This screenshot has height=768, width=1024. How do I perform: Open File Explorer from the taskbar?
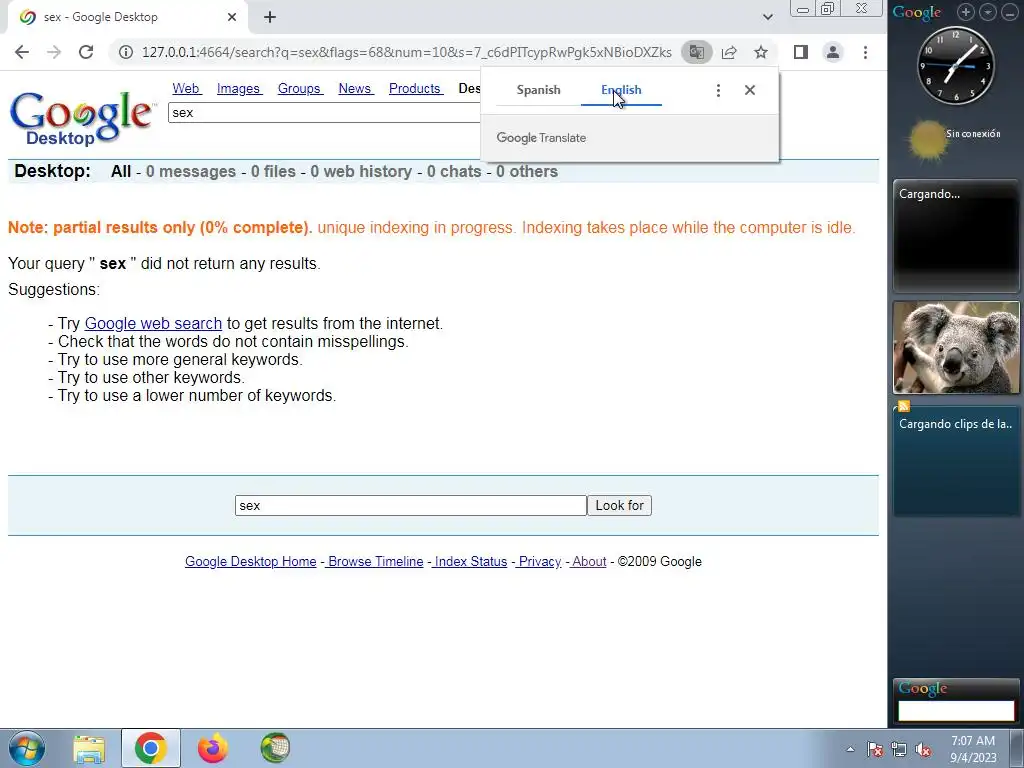pos(89,748)
